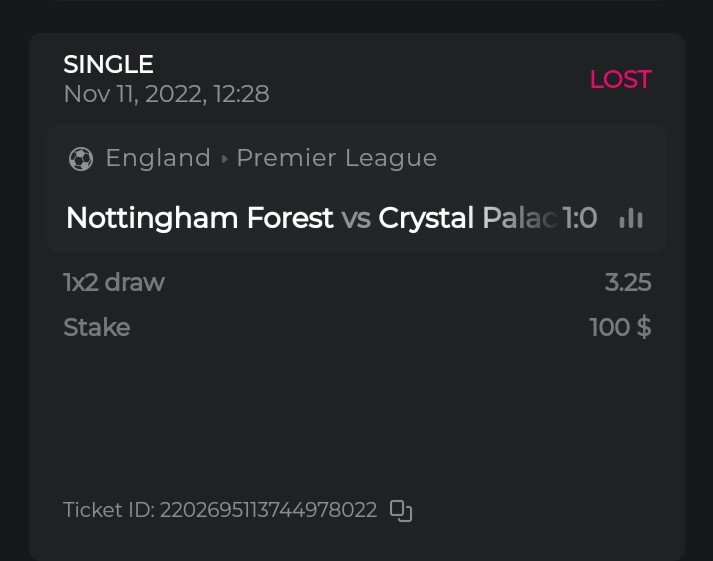Click the 'vs' text between teams
This screenshot has width=713, height=561.
(356, 218)
